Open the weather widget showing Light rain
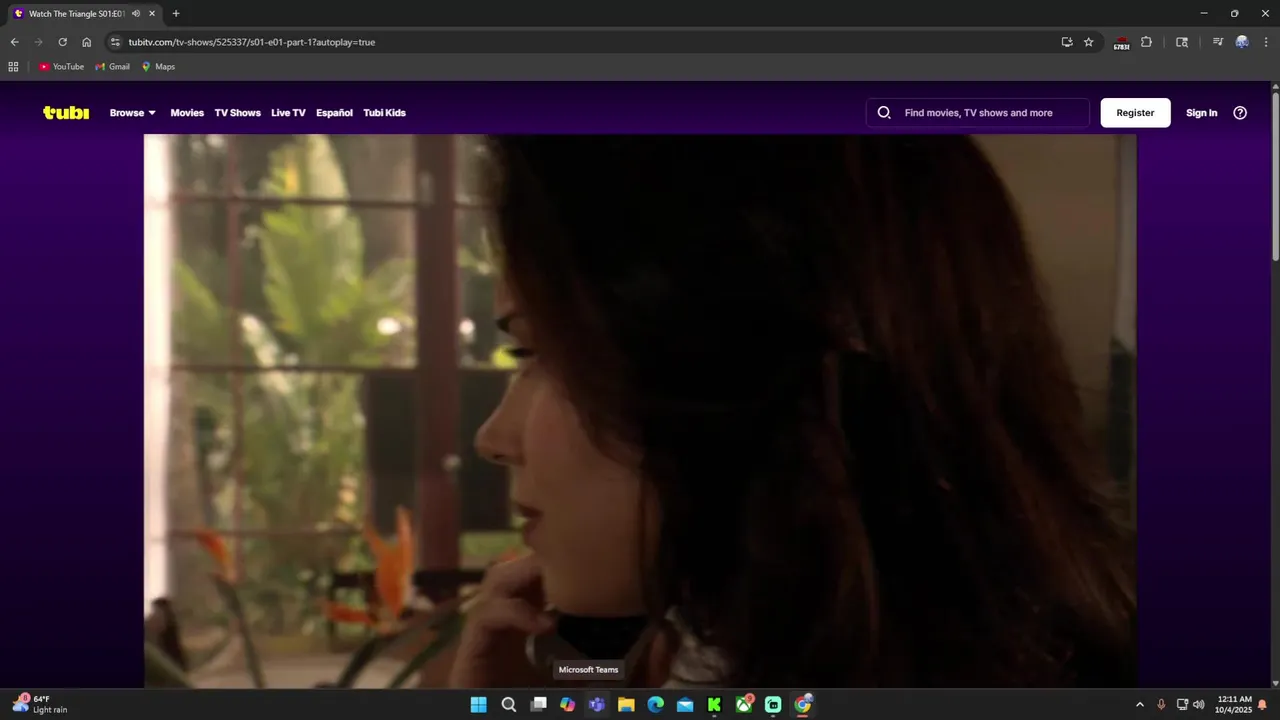 tap(40, 704)
